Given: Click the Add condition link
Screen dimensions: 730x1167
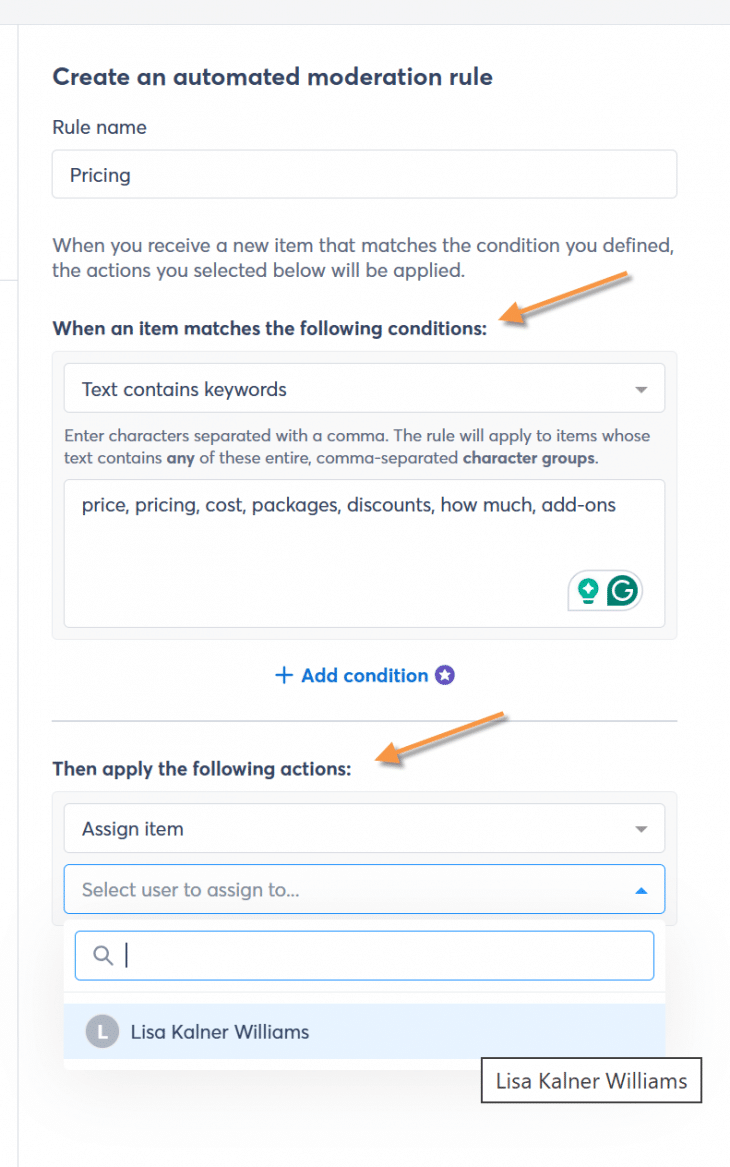Looking at the screenshot, I should [x=365, y=675].
